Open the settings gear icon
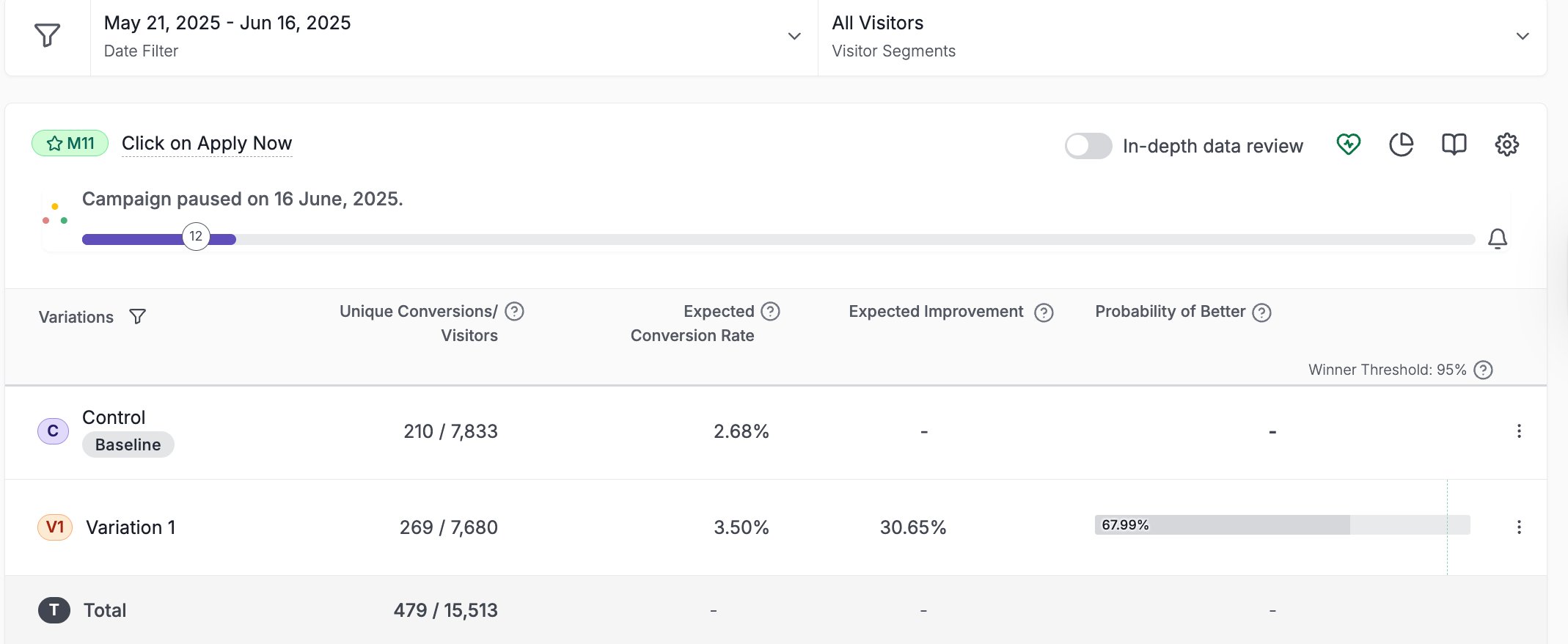The image size is (1568, 644). (x=1506, y=144)
